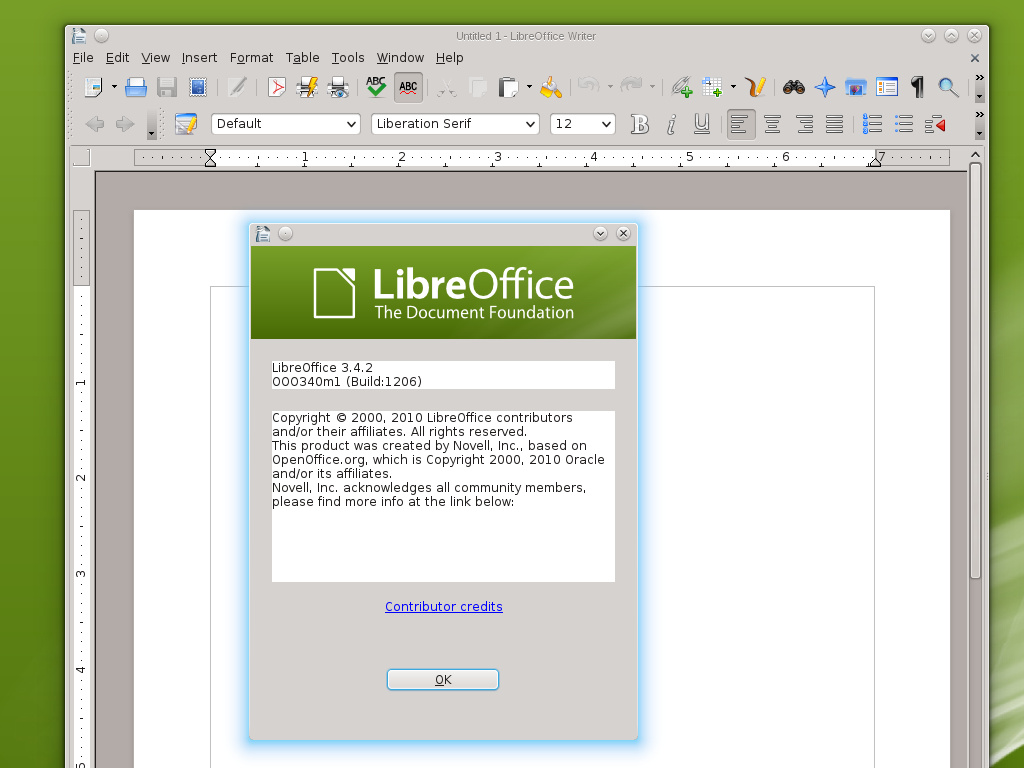
Task: Toggle Bullets list icon
Action: (904, 123)
